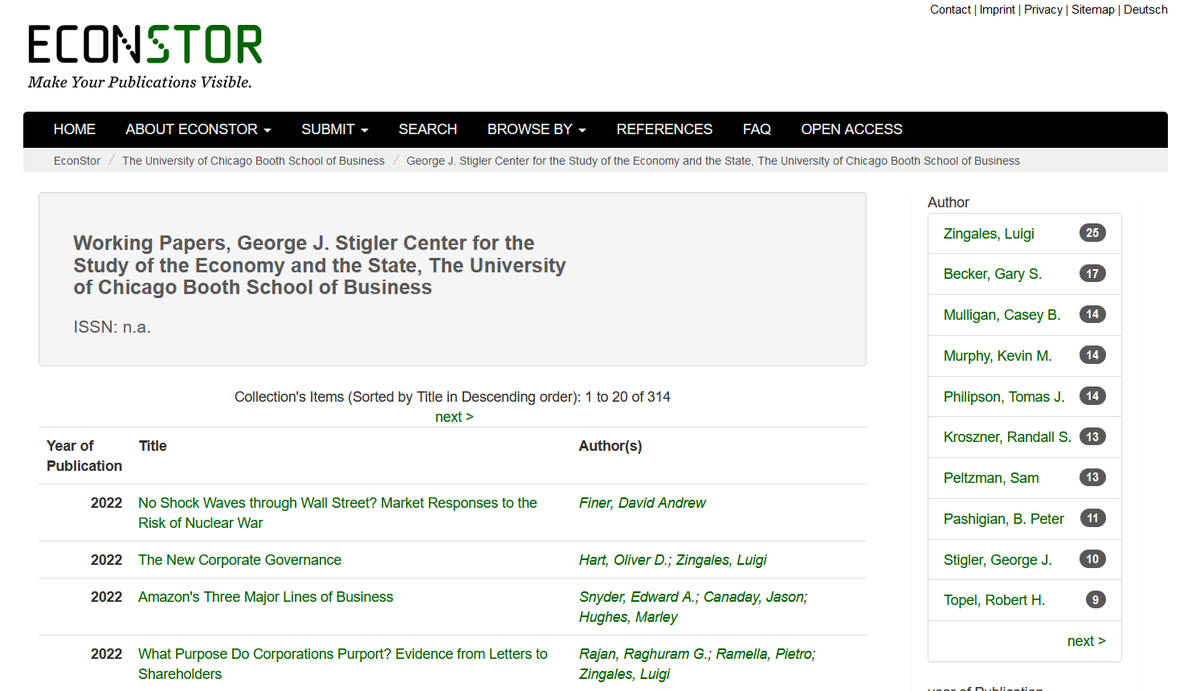
Task: Click the 'ISSN: n.a.' text
Action: tap(112, 327)
